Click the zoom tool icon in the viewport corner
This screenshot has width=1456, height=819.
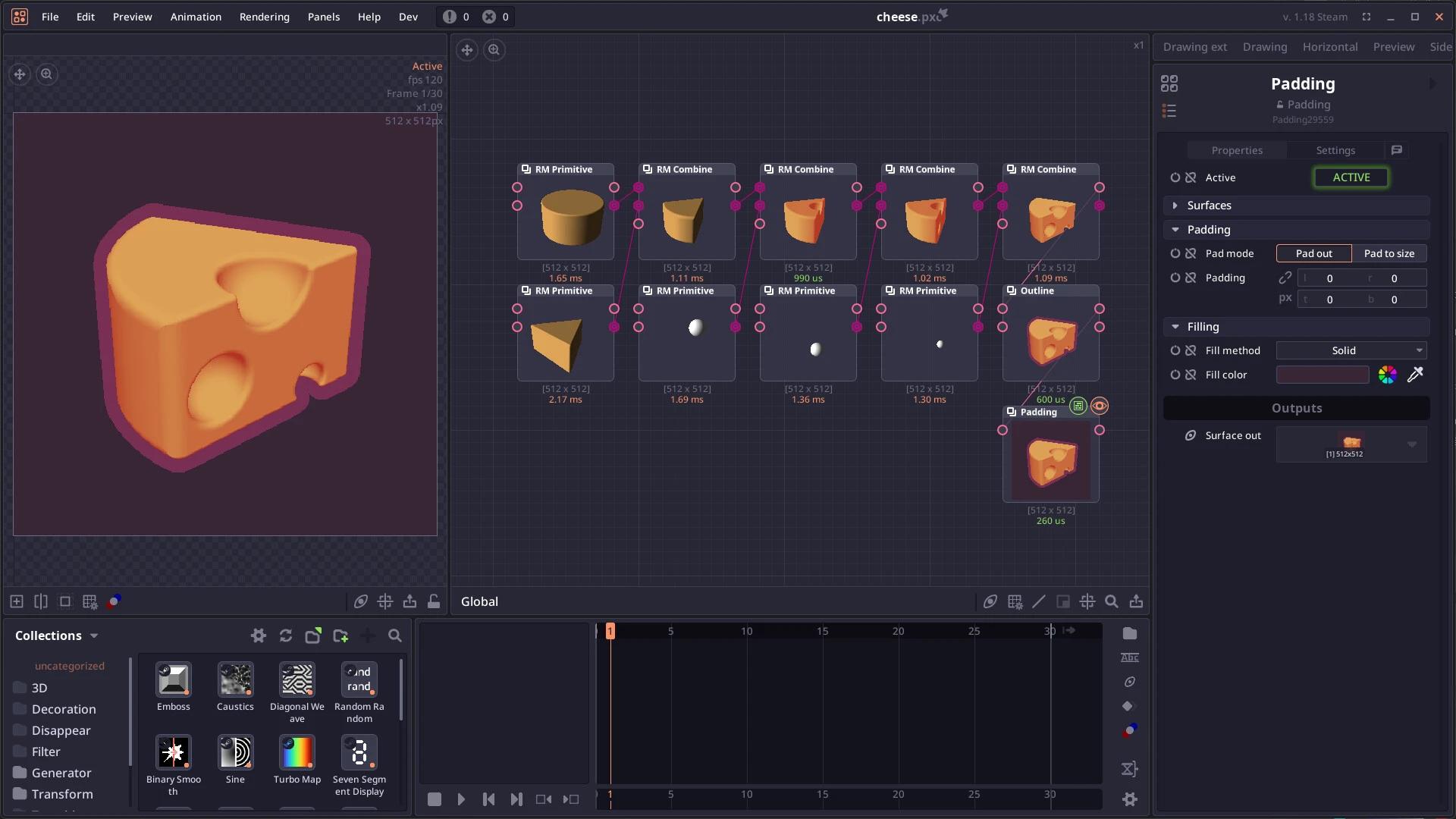click(x=47, y=74)
